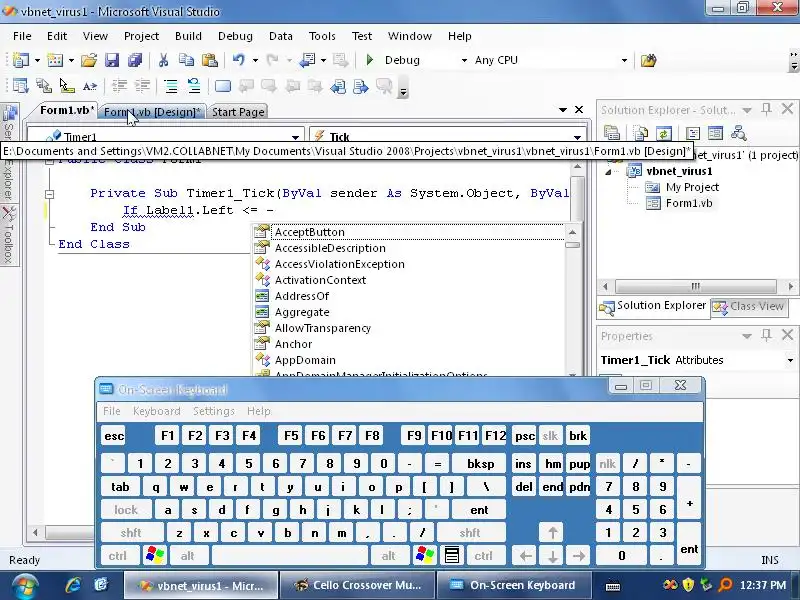Click the Show All Files icon in Solution Explorer
The width and height of the screenshot is (800, 600).
(640, 134)
